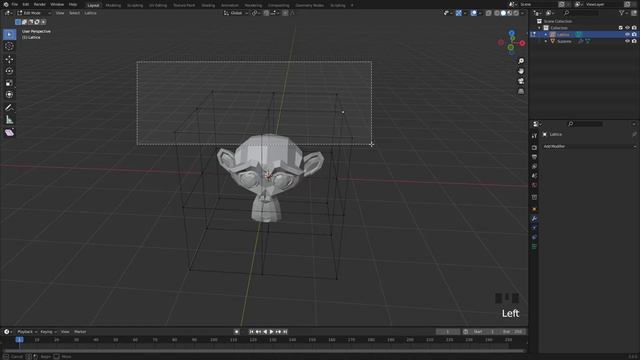Select the Select Box tool
This screenshot has width=640, height=360.
click(x=9, y=35)
